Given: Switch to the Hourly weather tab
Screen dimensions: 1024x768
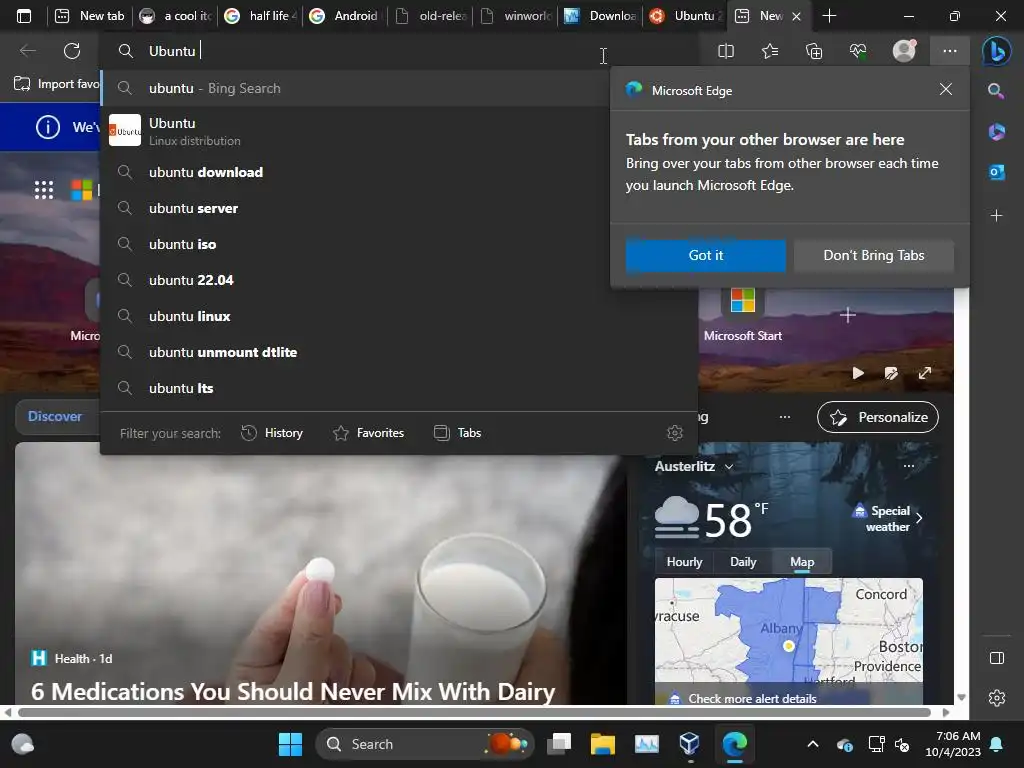Looking at the screenshot, I should [x=684, y=562].
